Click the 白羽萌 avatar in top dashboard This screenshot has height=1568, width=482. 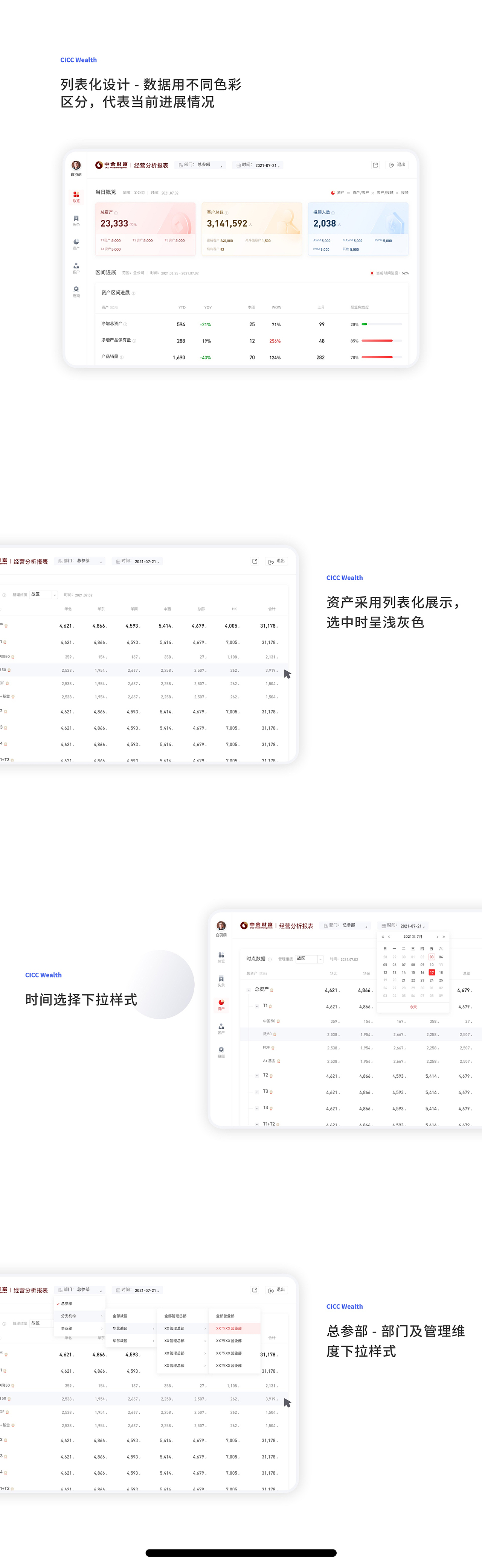[76, 166]
